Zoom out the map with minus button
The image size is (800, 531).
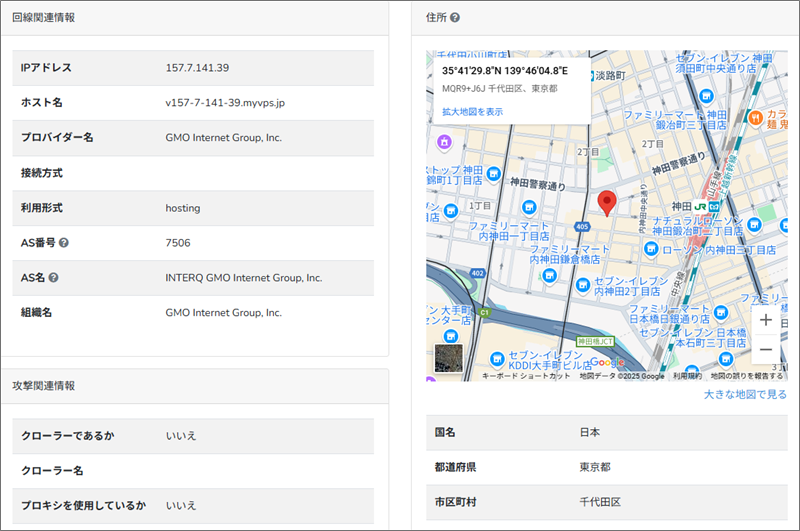(x=765, y=349)
